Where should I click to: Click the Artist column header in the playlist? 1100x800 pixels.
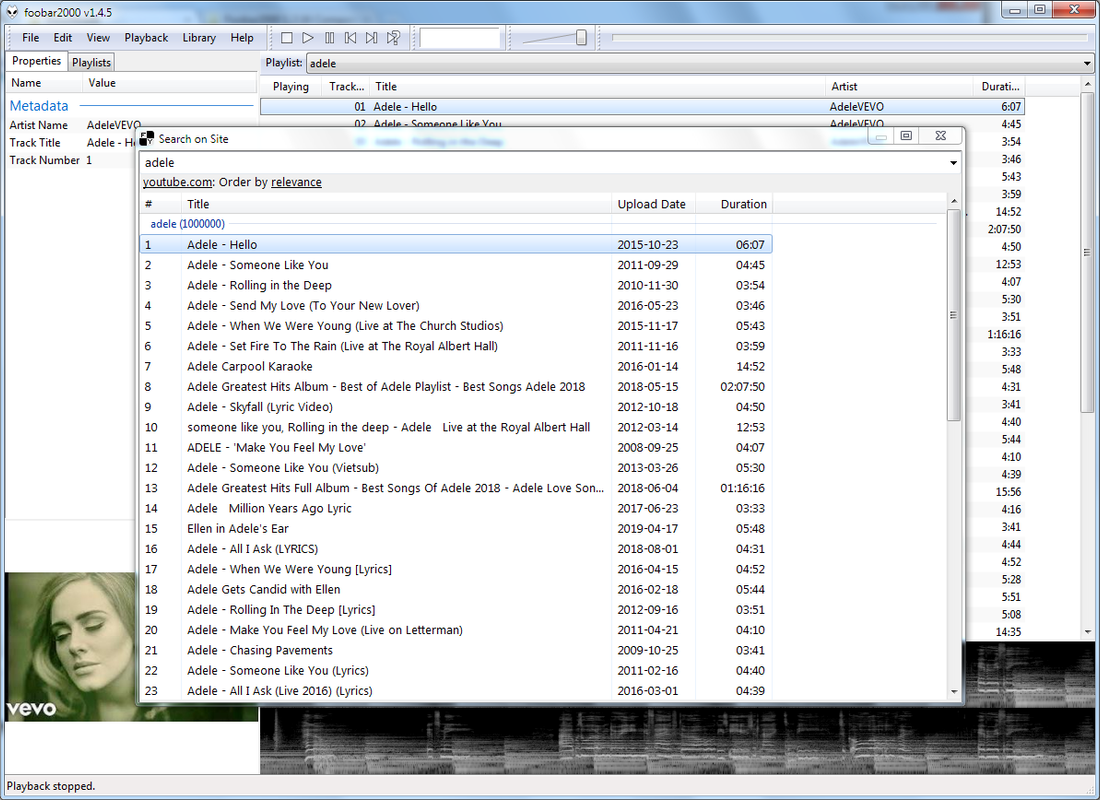click(899, 86)
